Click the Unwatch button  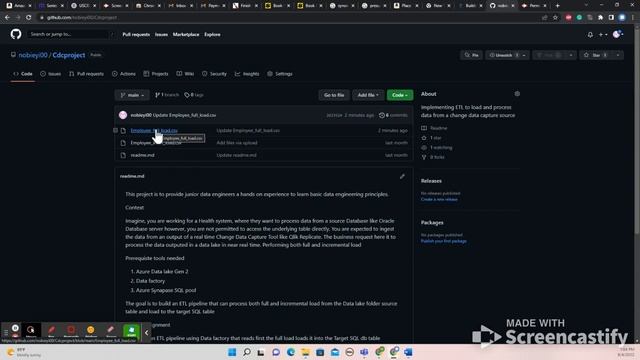[x=503, y=55]
